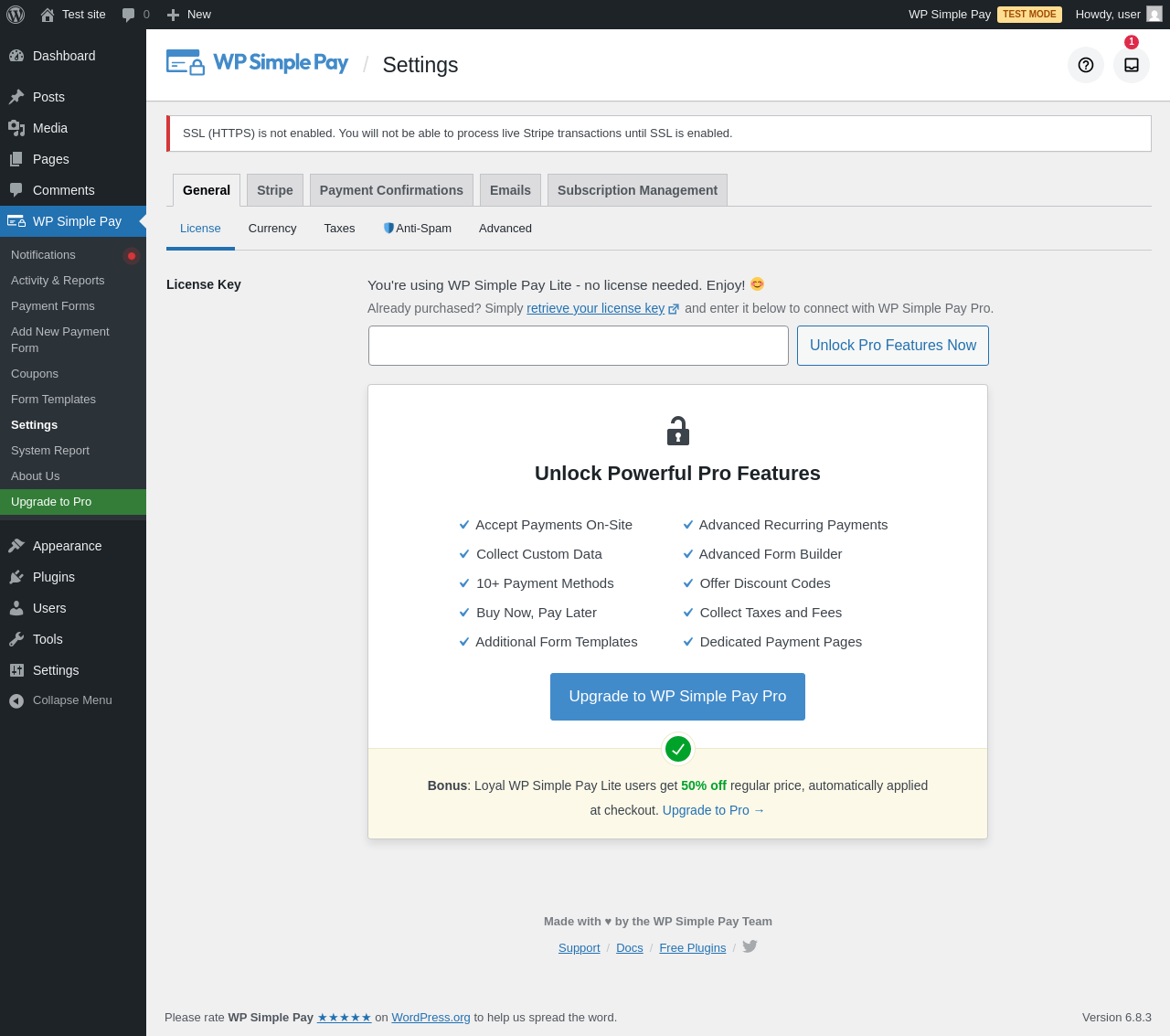Select the General tab
This screenshot has height=1036, width=1170.
point(207,190)
